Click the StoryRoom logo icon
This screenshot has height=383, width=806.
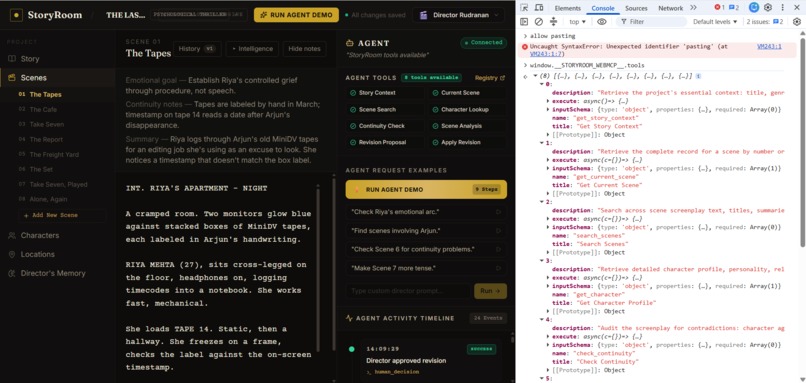click(16, 15)
